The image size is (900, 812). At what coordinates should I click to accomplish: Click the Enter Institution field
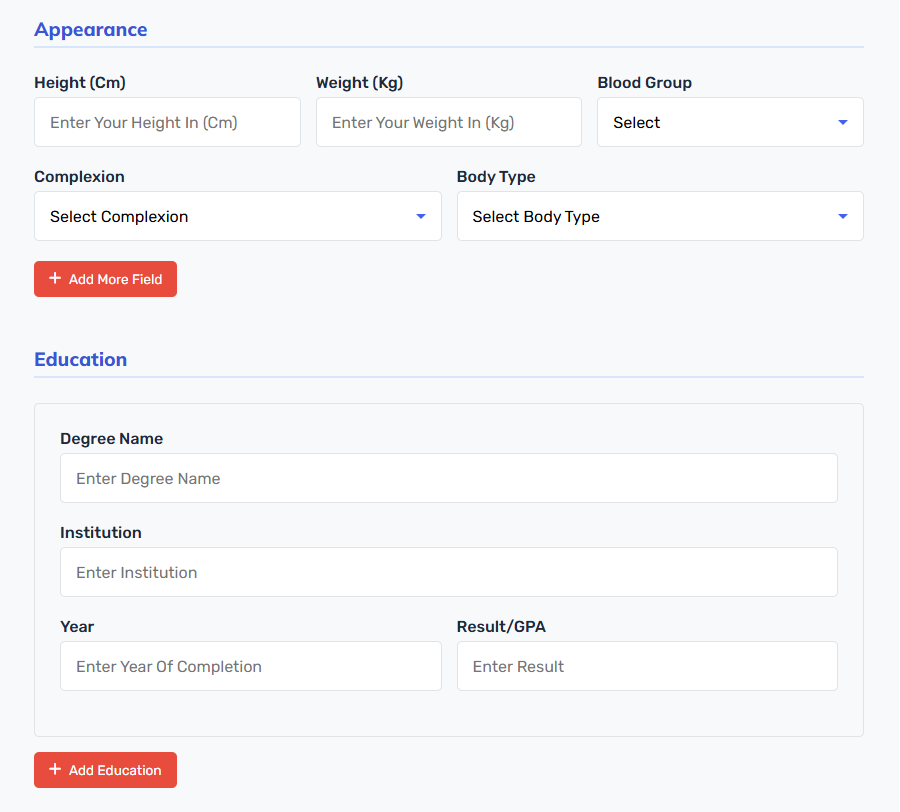pos(449,572)
